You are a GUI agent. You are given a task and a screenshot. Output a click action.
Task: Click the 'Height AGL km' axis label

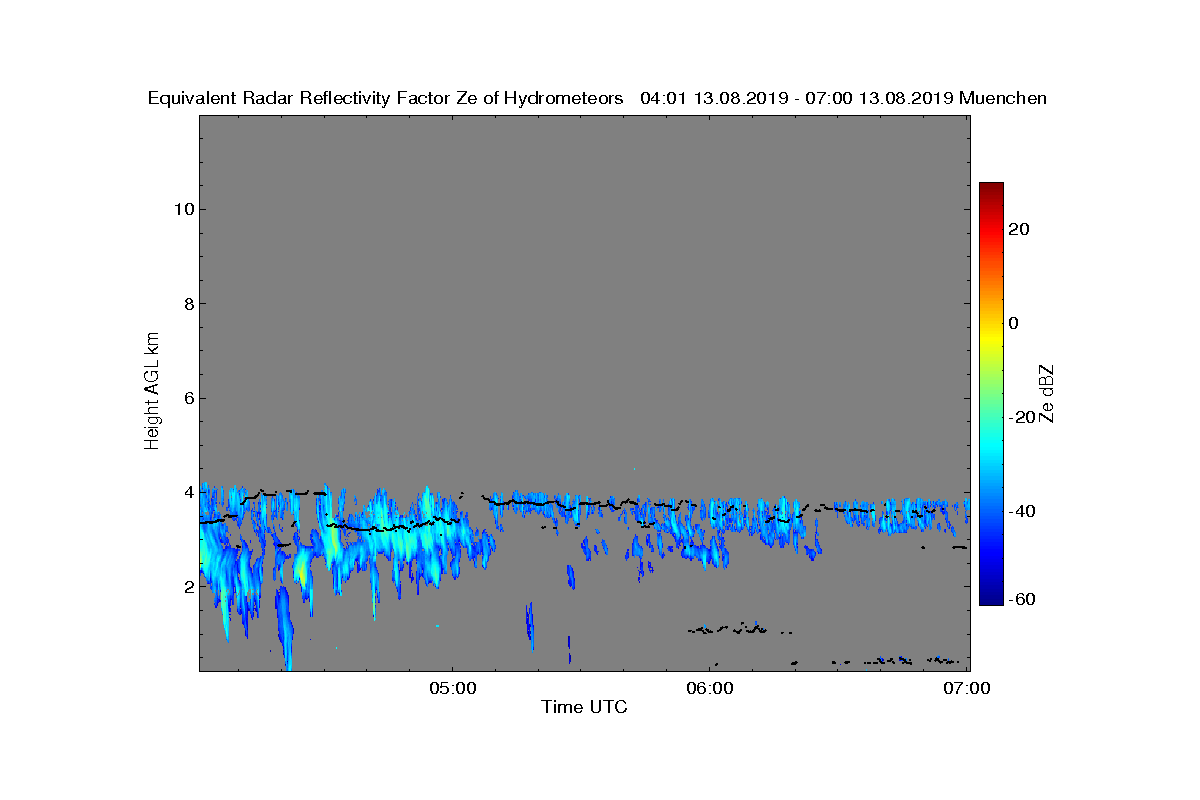coord(152,393)
